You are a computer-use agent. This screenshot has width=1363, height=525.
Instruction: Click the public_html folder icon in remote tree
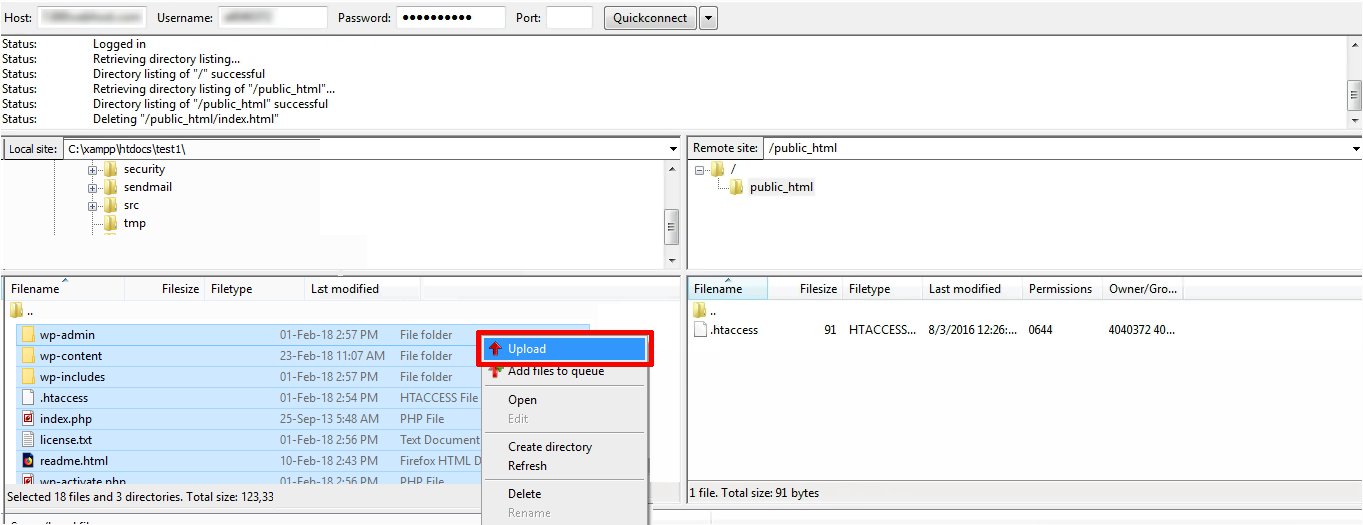736,187
